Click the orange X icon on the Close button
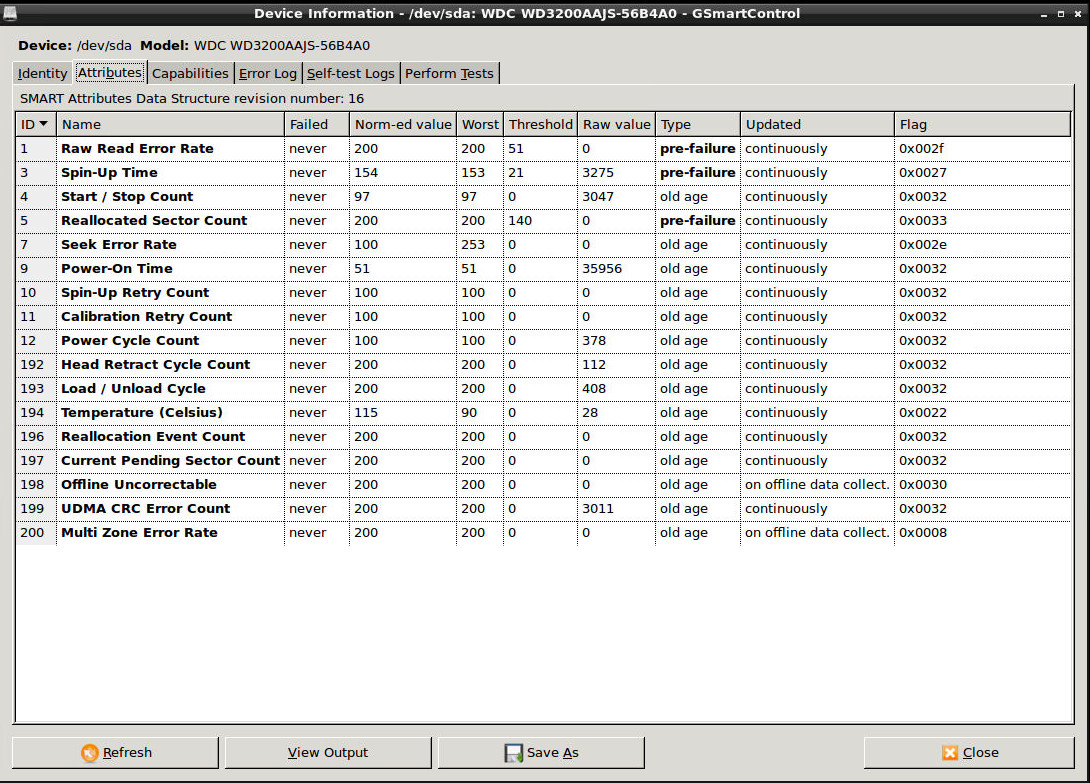1090x783 pixels. pos(950,753)
